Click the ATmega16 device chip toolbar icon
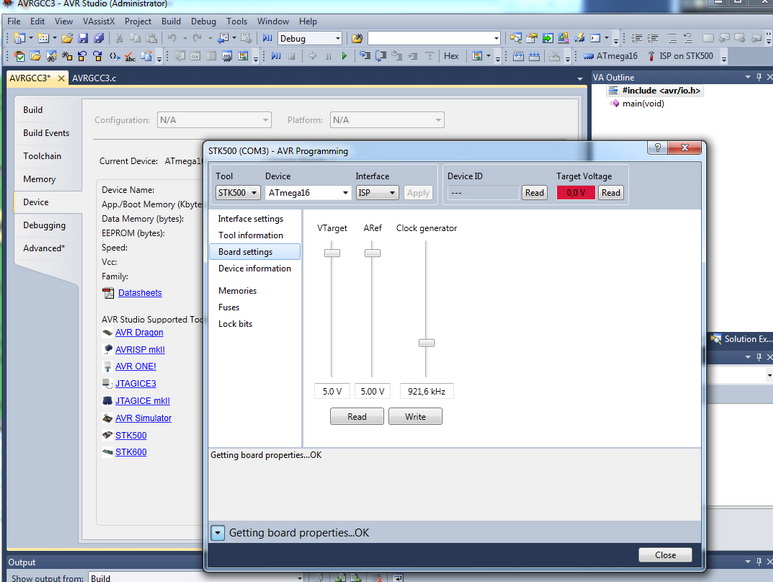Screen dimensions: 773x582 tap(587, 56)
